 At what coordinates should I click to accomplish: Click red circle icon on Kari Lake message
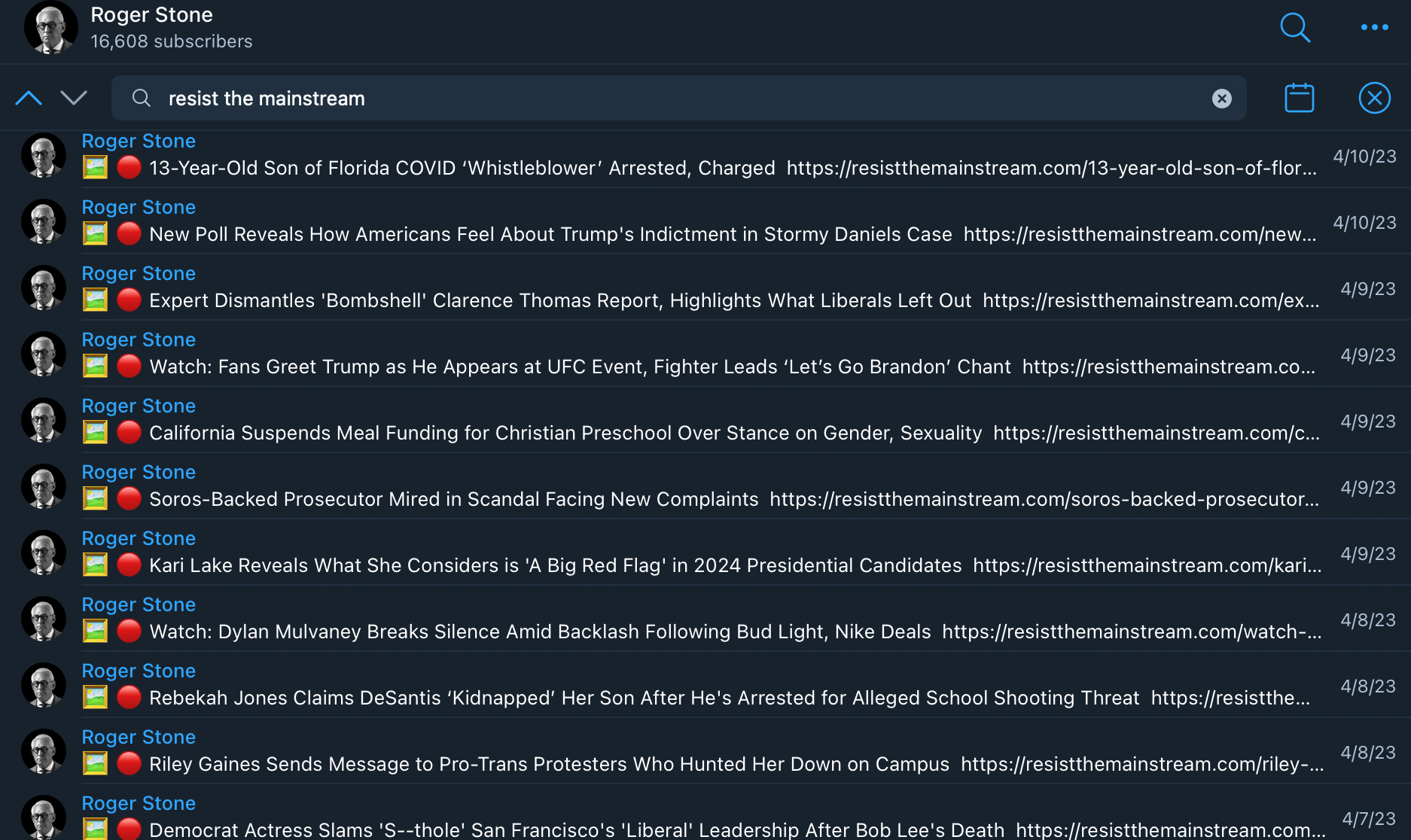pos(129,565)
